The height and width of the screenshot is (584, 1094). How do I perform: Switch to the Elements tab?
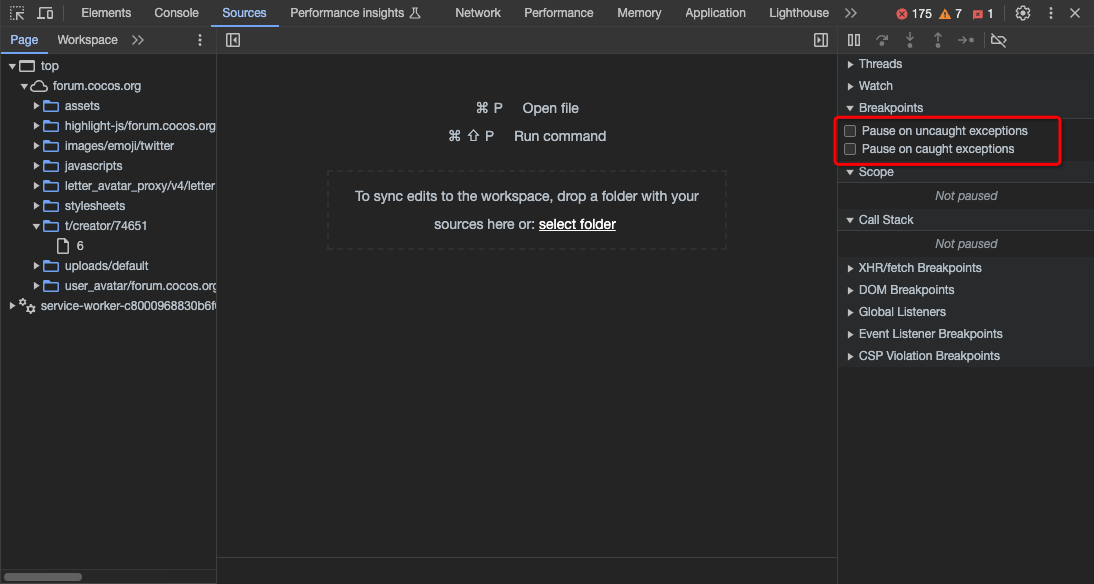[106, 13]
